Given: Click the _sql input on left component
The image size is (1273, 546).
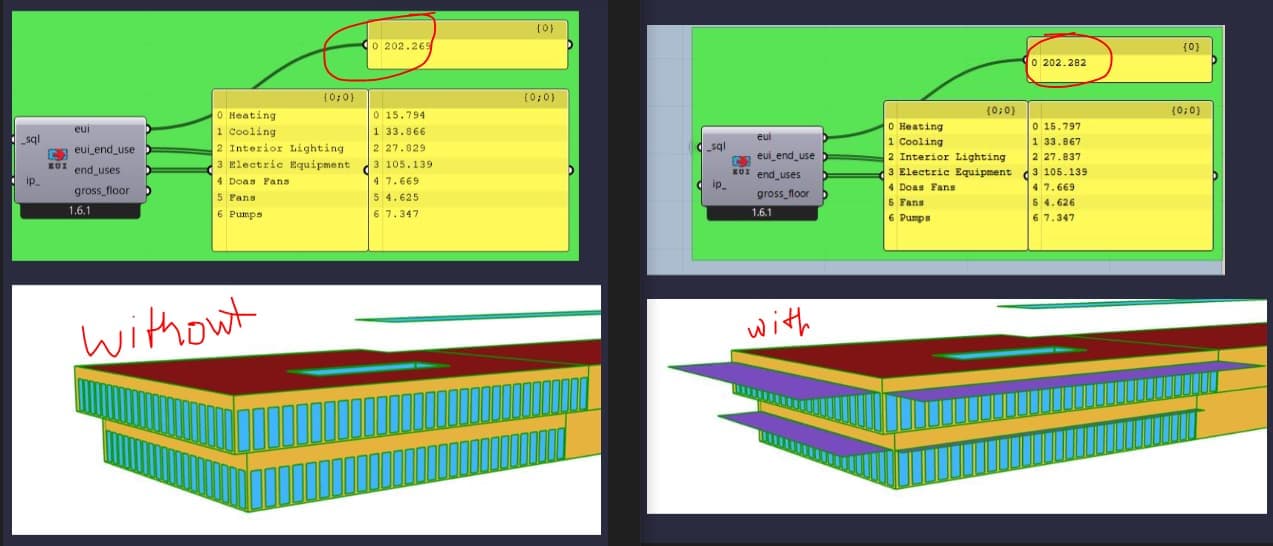Looking at the screenshot, I should pyautogui.click(x=29, y=138).
